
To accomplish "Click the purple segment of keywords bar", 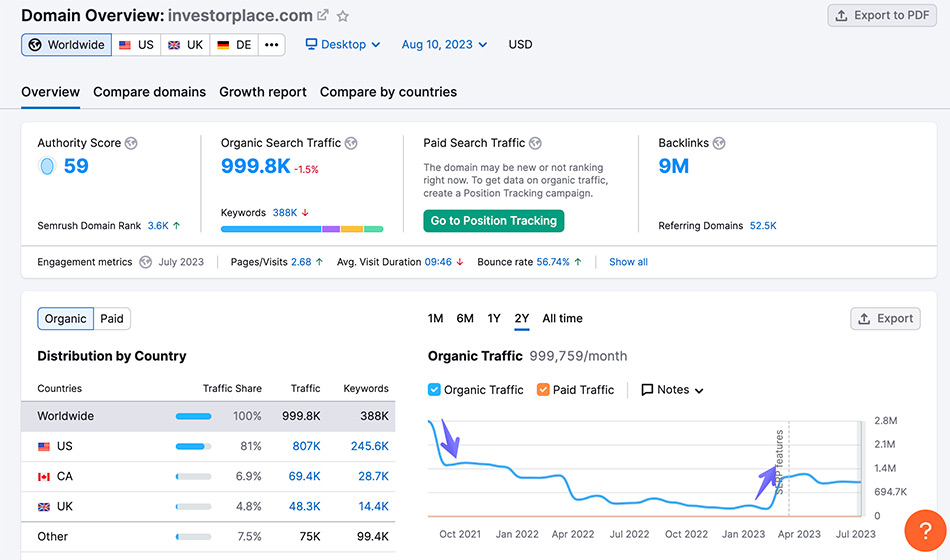I will (x=331, y=229).
